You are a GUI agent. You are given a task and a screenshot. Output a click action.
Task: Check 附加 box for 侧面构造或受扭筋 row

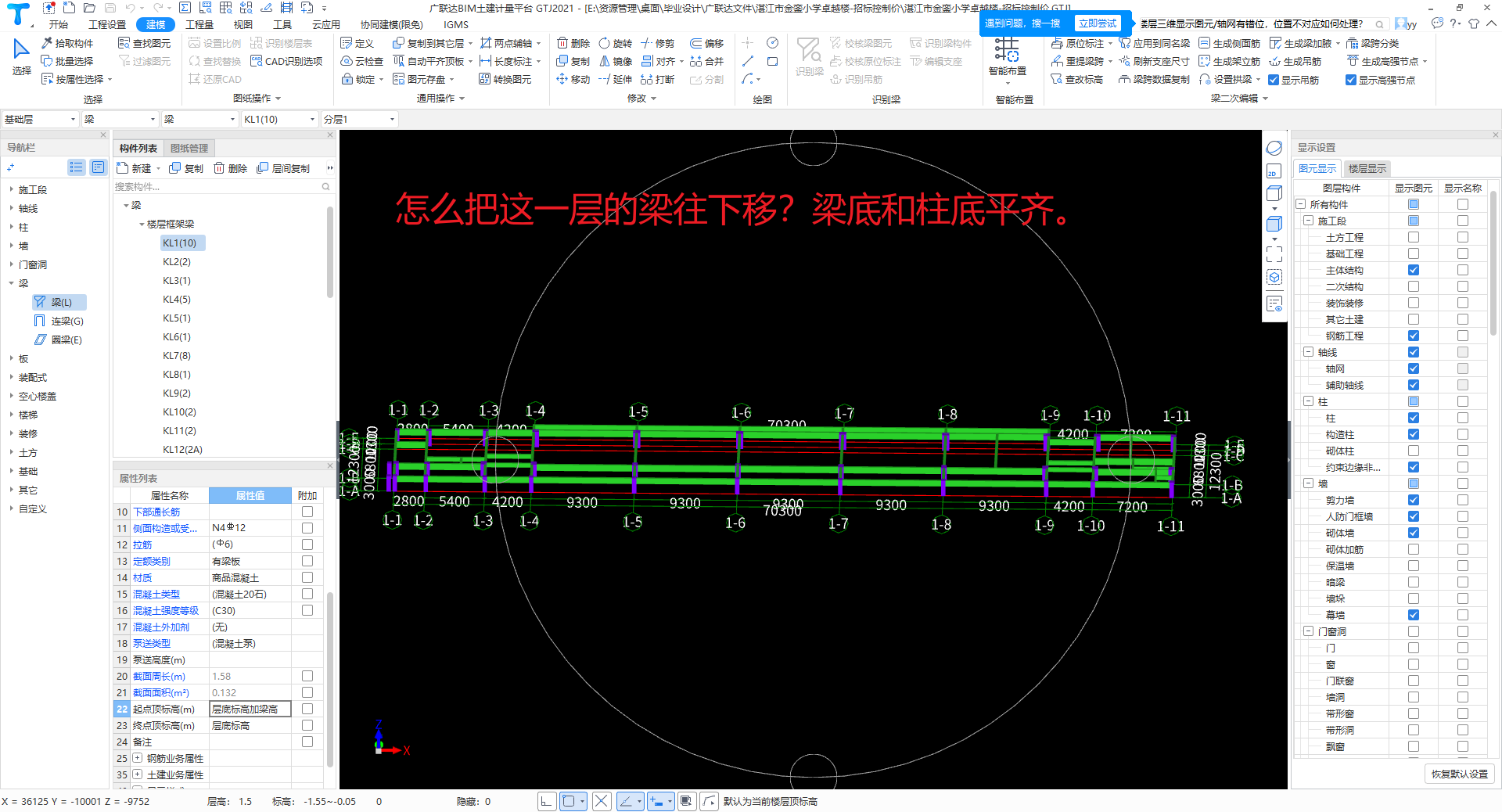[x=307, y=528]
